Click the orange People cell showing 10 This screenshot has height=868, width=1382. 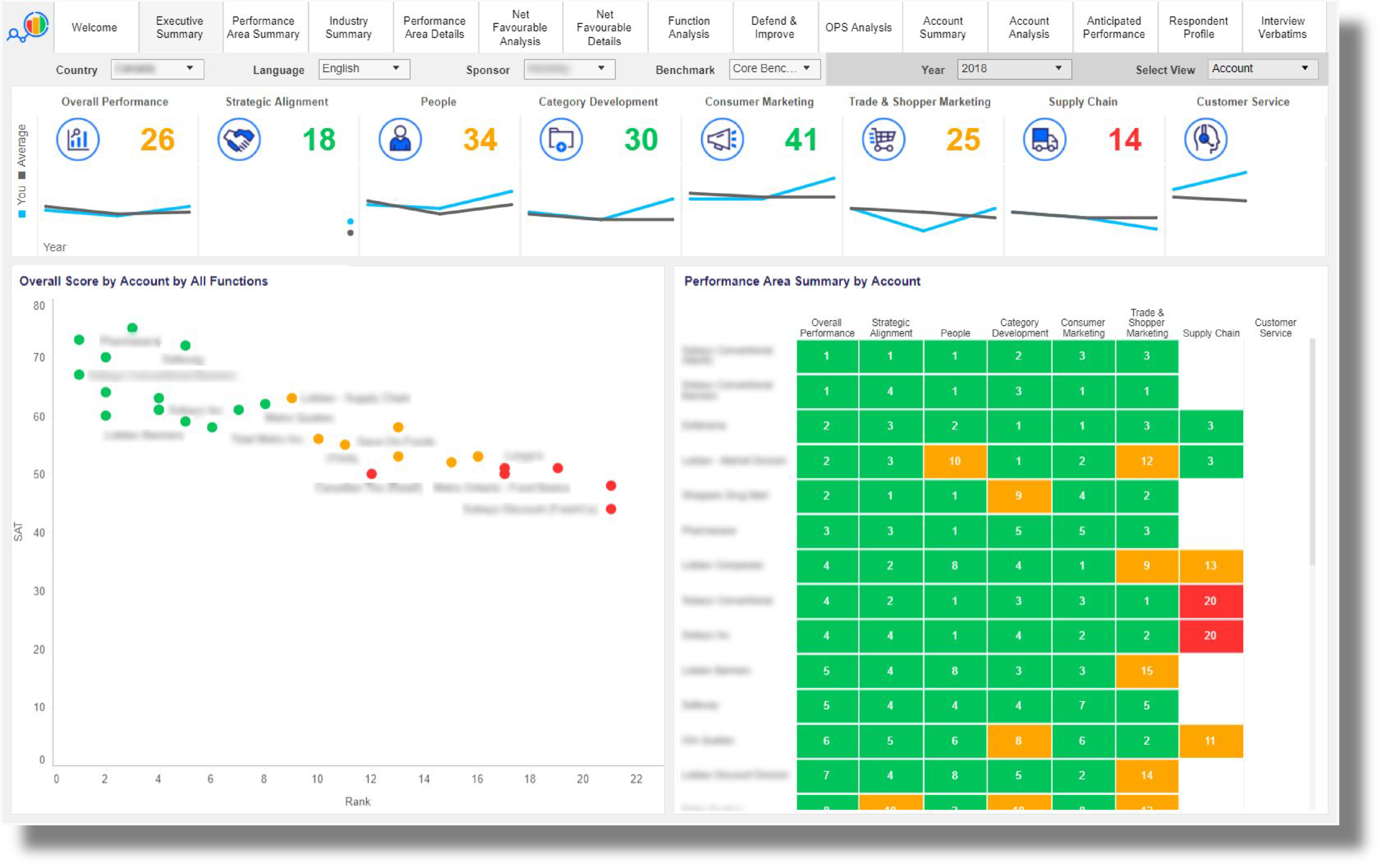(955, 461)
